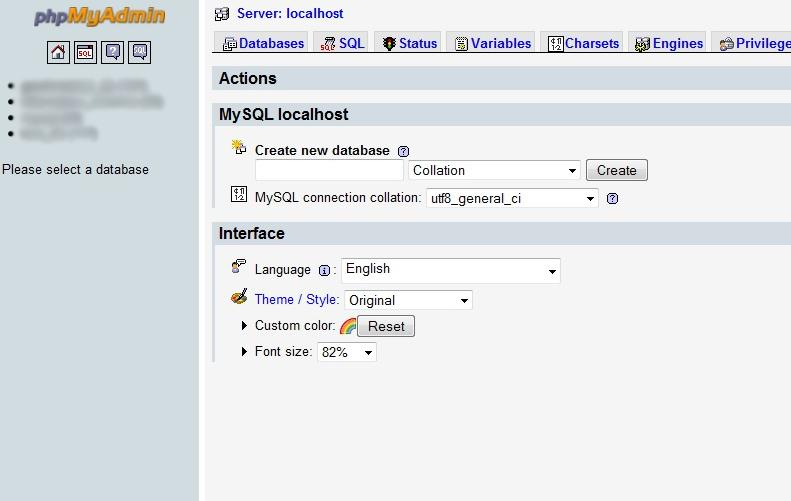The width and height of the screenshot is (791, 501).
Task: Open SQL documentation icon in sidebar
Action: [x=139, y=52]
